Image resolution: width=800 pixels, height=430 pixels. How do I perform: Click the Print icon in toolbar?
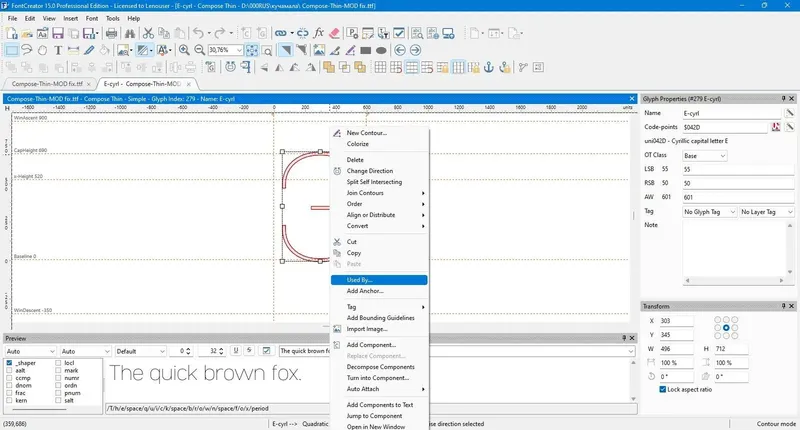111,34
